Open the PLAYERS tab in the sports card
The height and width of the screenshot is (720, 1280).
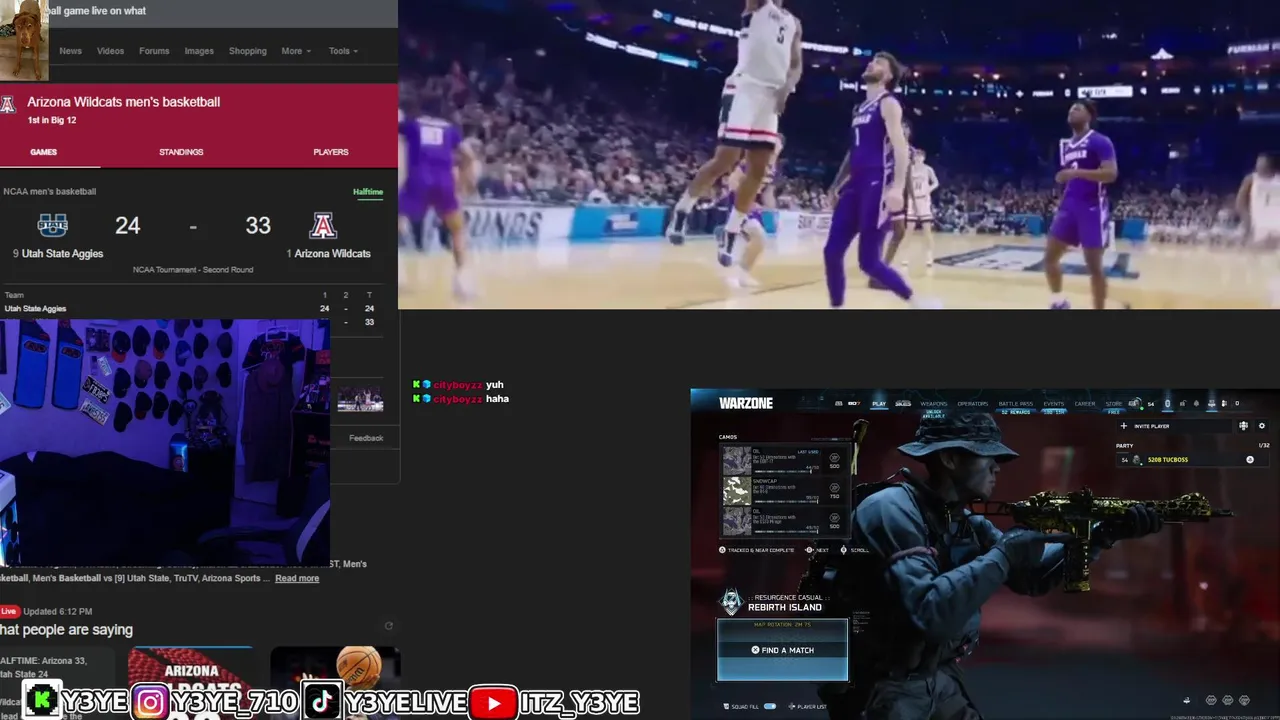click(x=331, y=152)
